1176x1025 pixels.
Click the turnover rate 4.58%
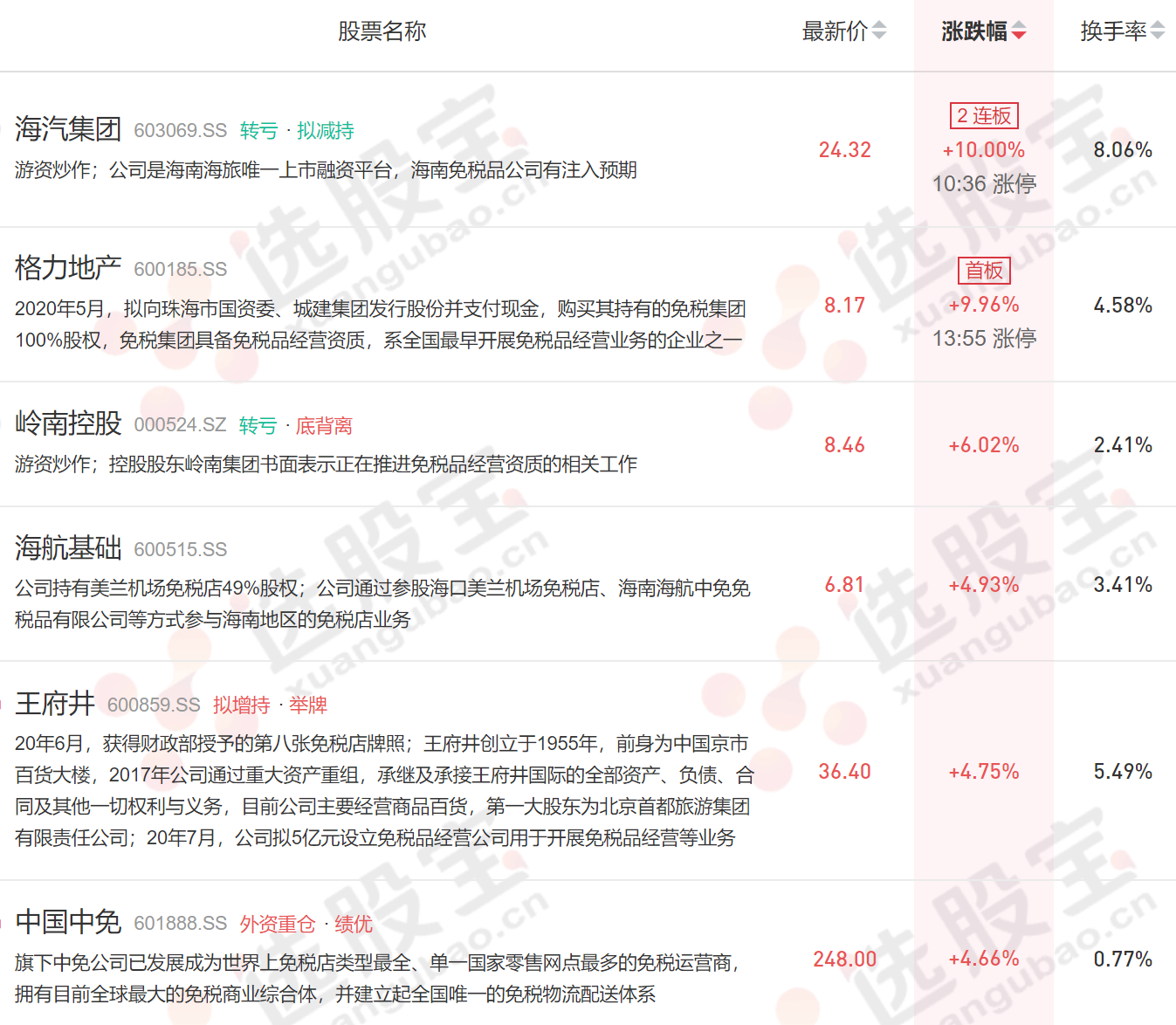point(1123,306)
